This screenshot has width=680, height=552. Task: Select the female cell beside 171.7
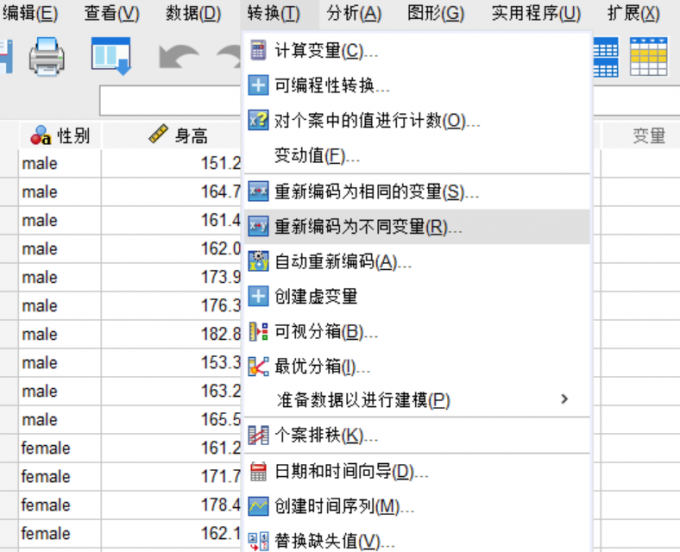[60, 477]
